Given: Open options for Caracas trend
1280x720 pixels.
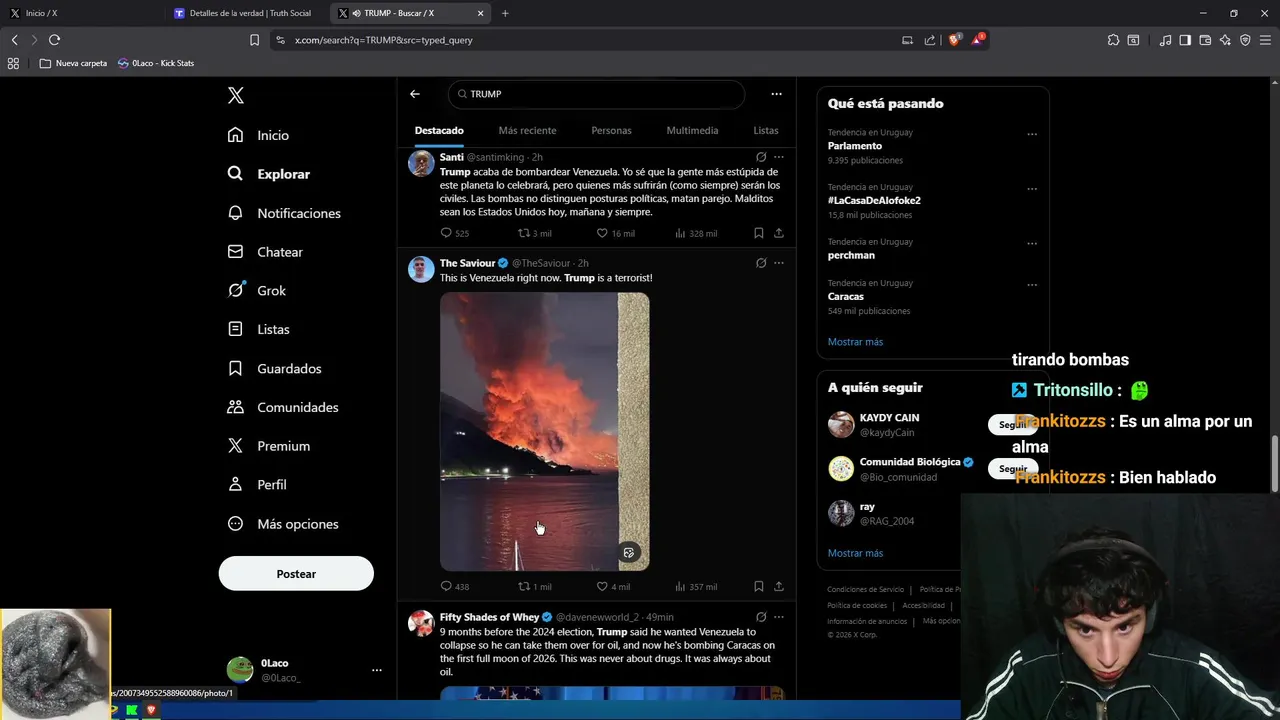Looking at the screenshot, I should pyautogui.click(x=1032, y=285).
